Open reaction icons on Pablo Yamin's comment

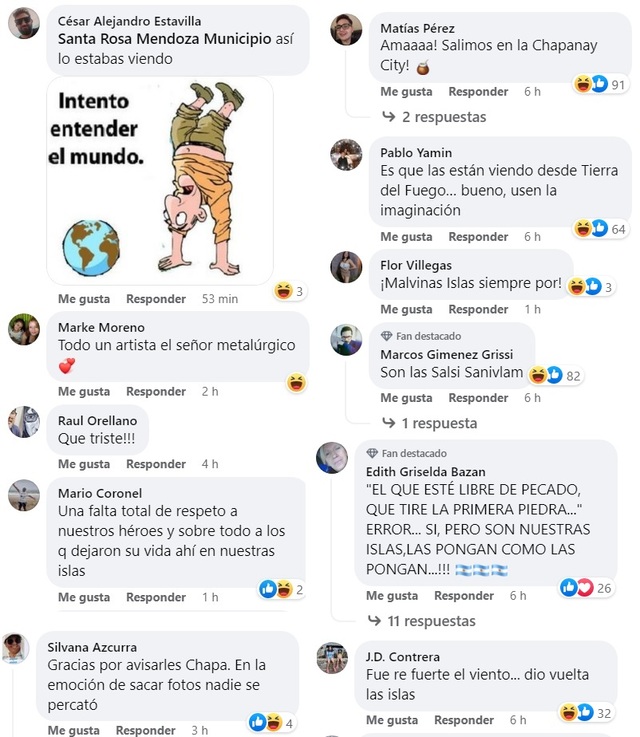coord(601,229)
